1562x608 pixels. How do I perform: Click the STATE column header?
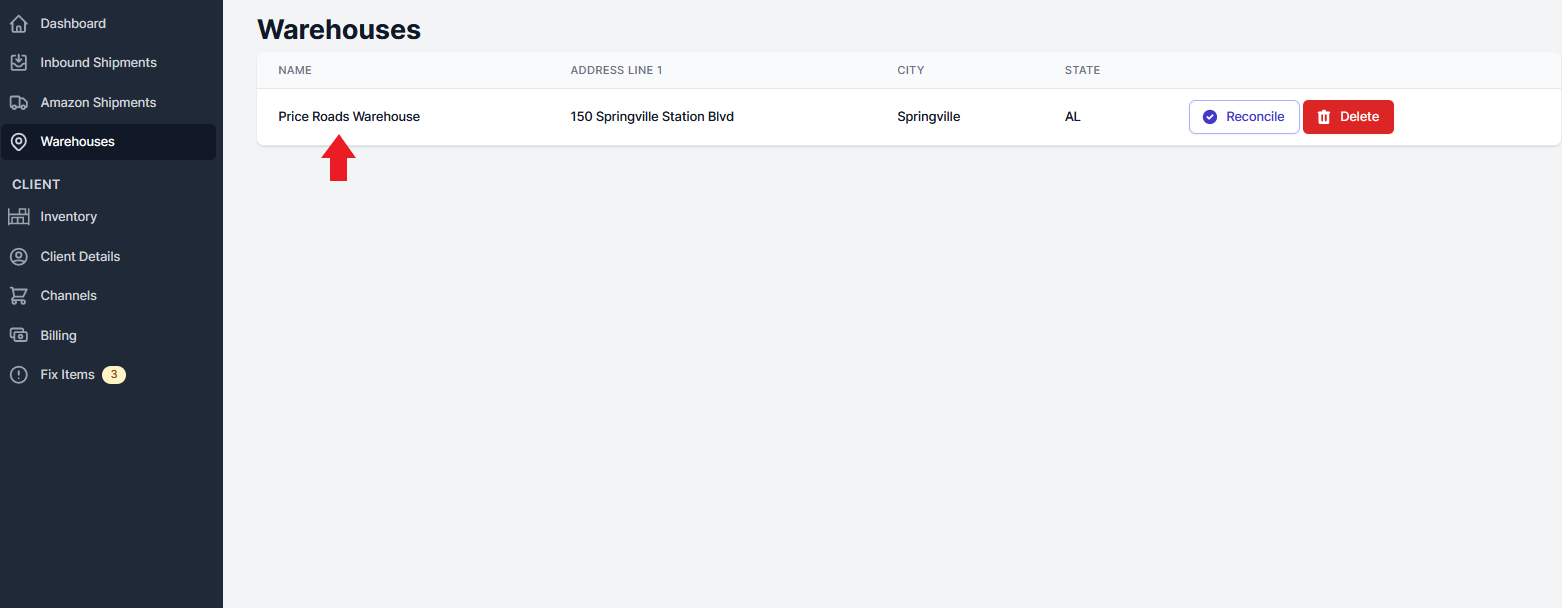(1082, 71)
